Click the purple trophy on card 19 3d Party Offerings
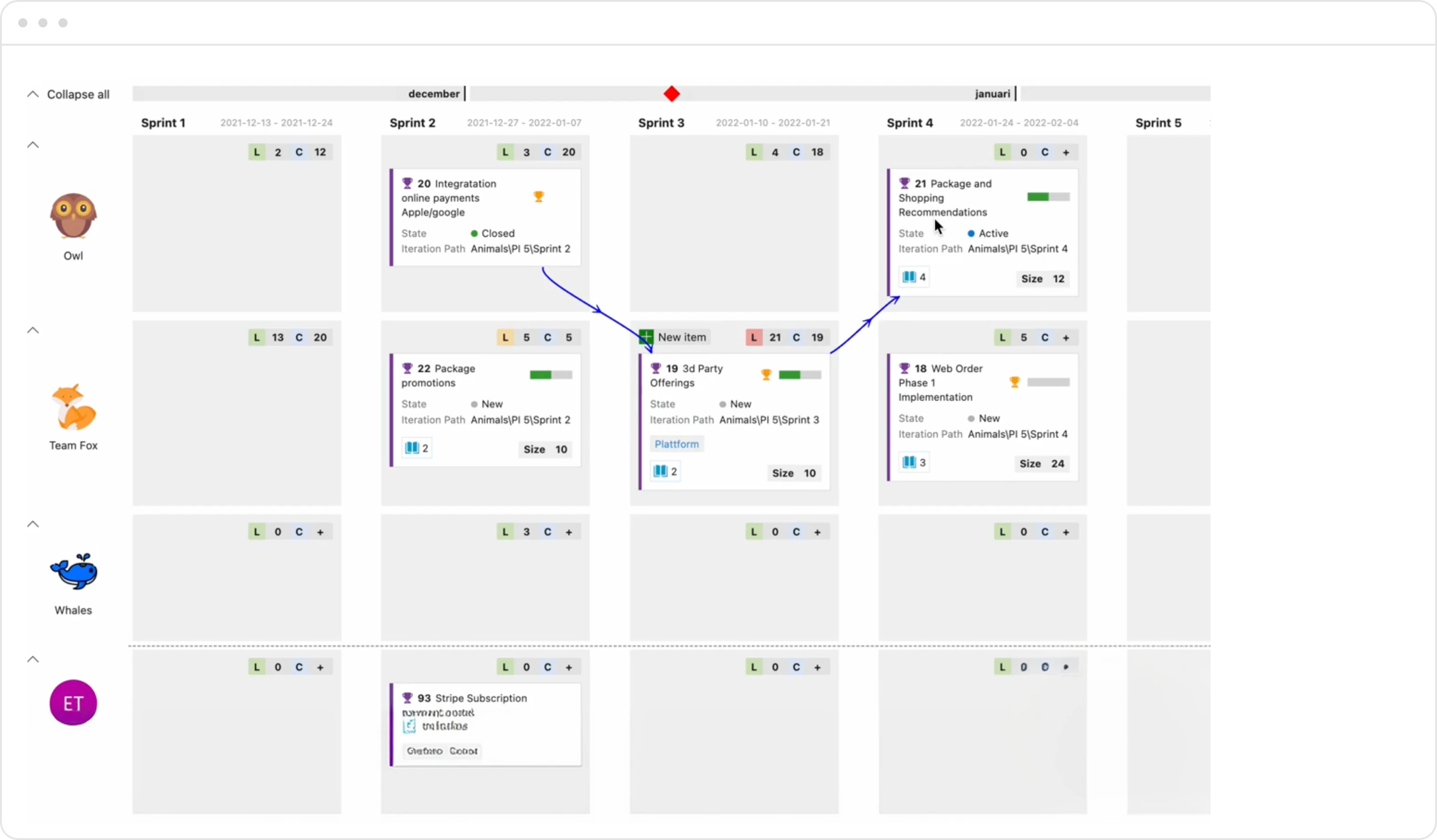This screenshot has width=1437, height=840. click(656, 368)
